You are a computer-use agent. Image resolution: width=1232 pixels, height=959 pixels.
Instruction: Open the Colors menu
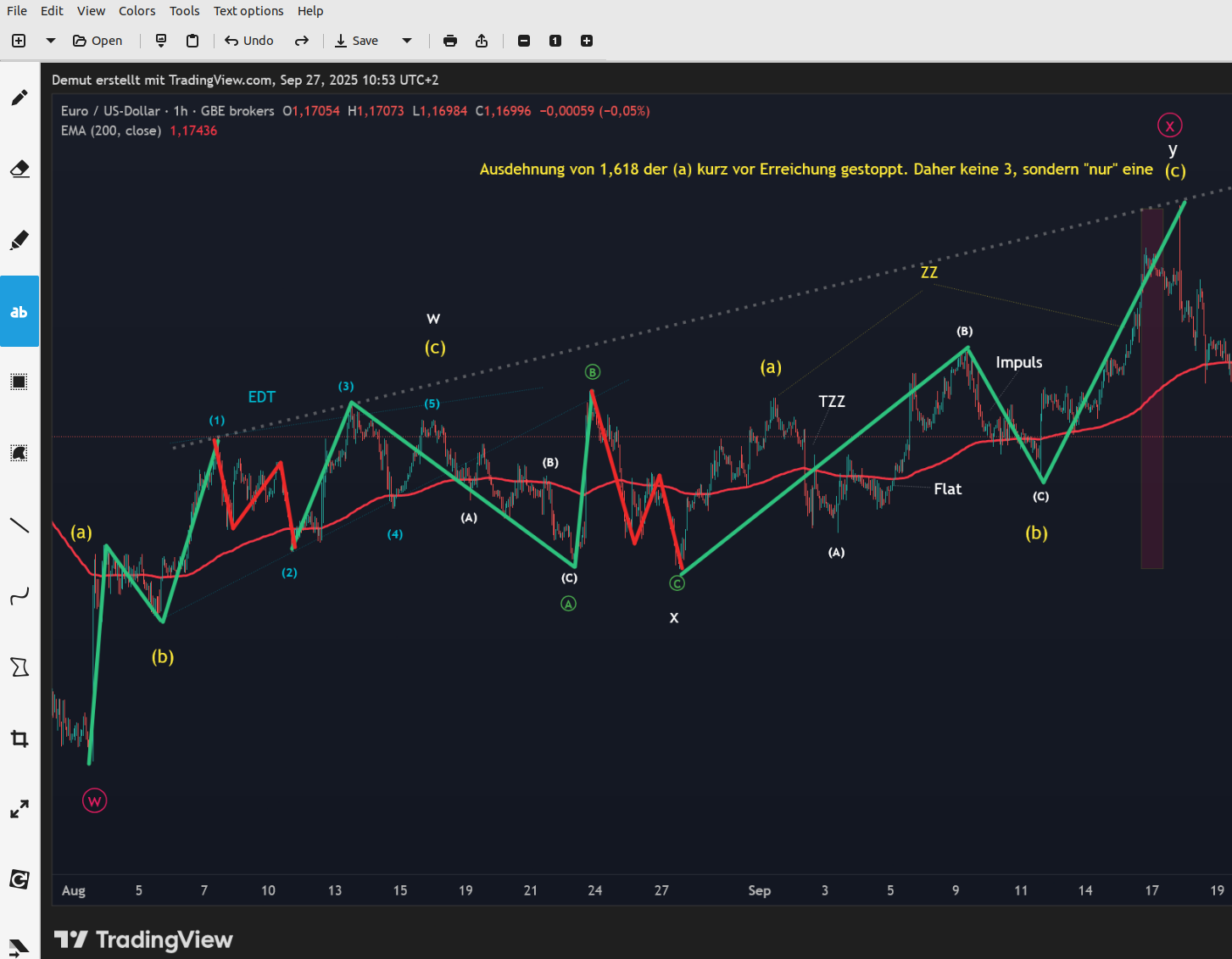click(x=137, y=11)
